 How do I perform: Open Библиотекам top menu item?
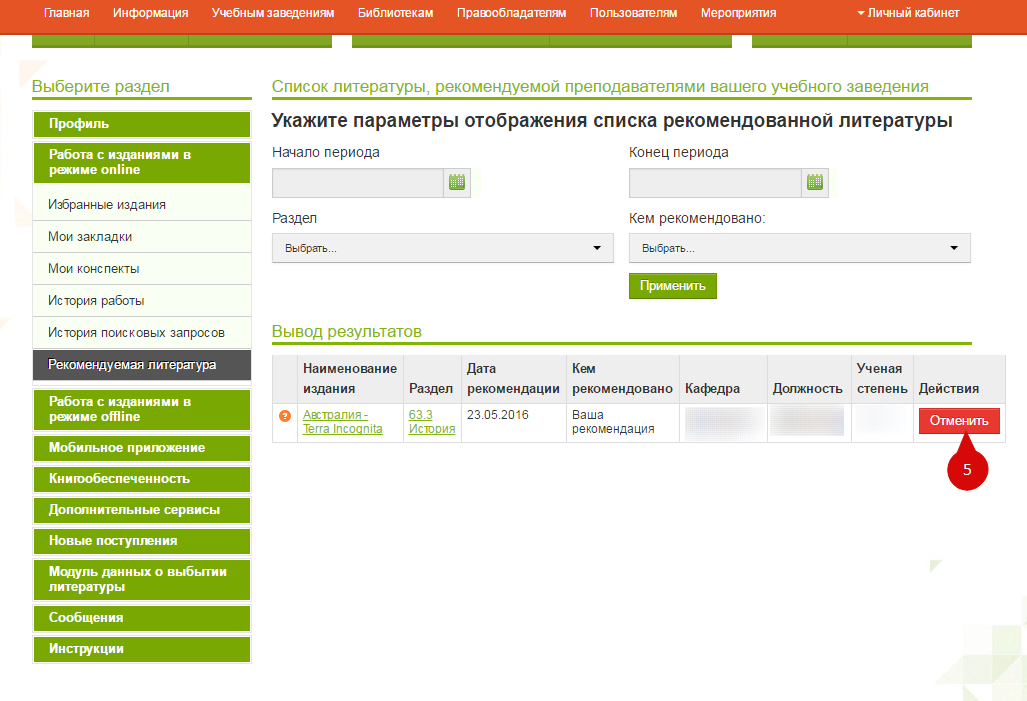coord(394,13)
